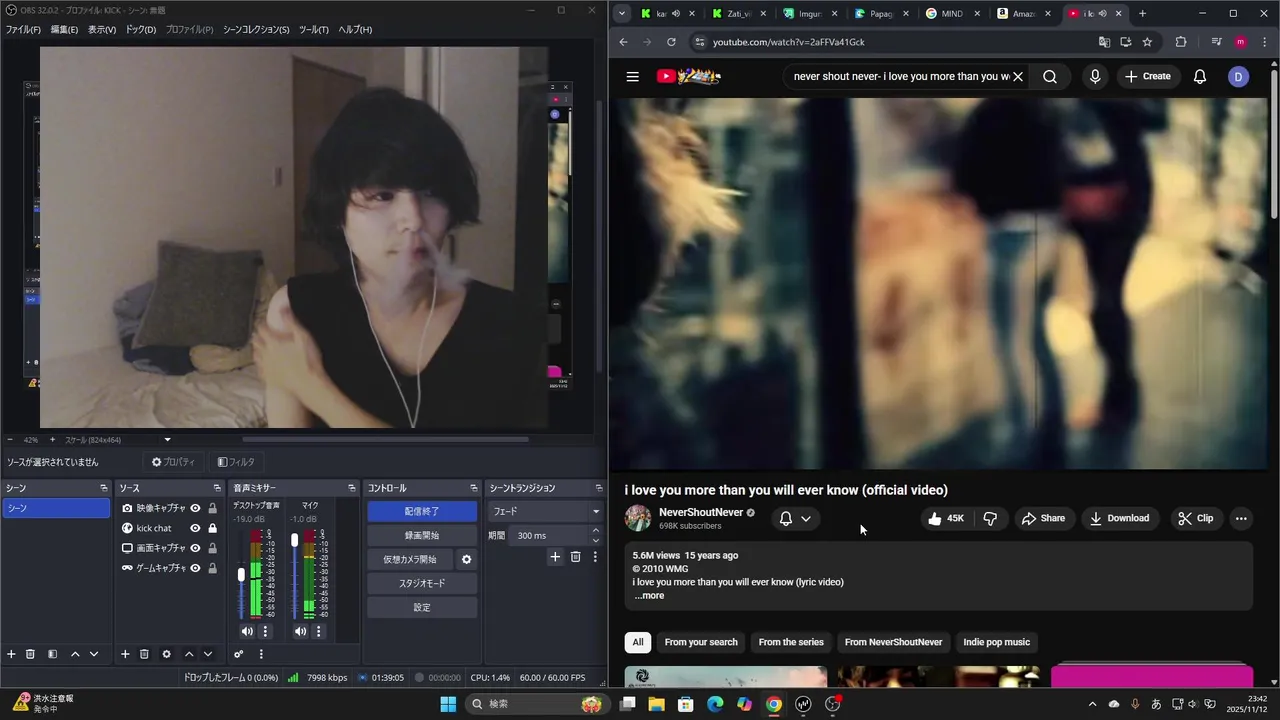Increase transition duration stepper up
Screen dimensions: 1280x720
click(x=596, y=531)
